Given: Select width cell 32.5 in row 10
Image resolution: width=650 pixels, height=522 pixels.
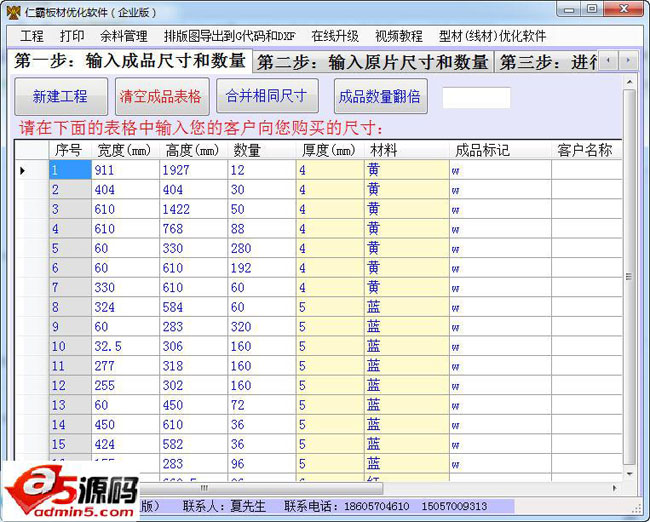Looking at the screenshot, I should (125, 346).
